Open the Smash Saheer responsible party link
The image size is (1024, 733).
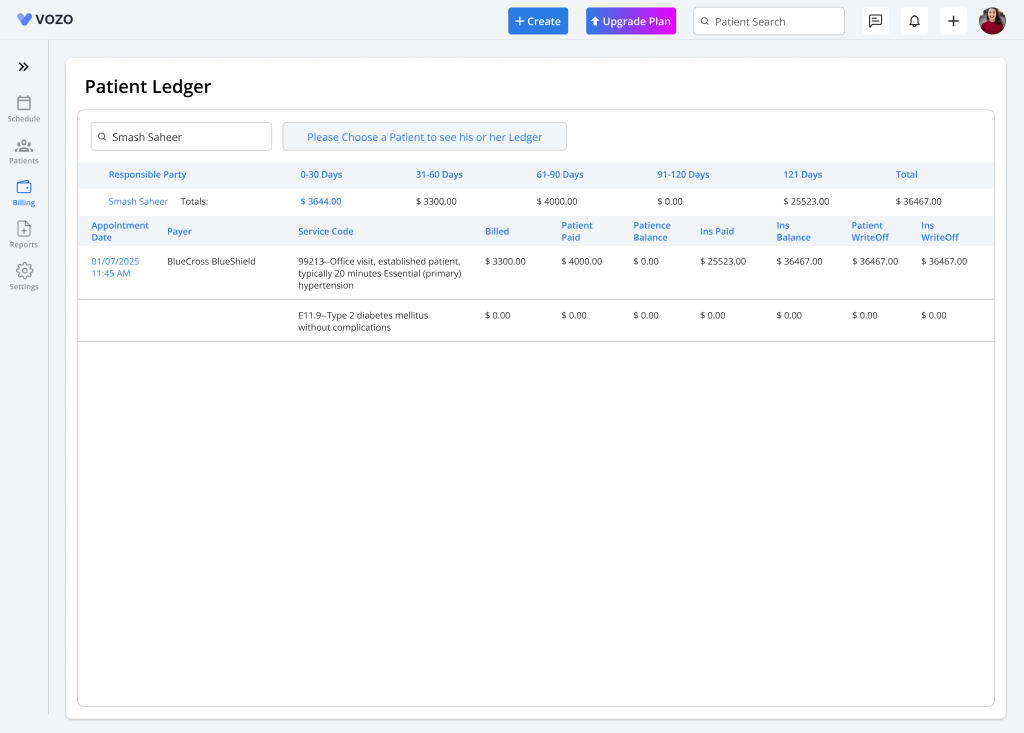tap(138, 201)
